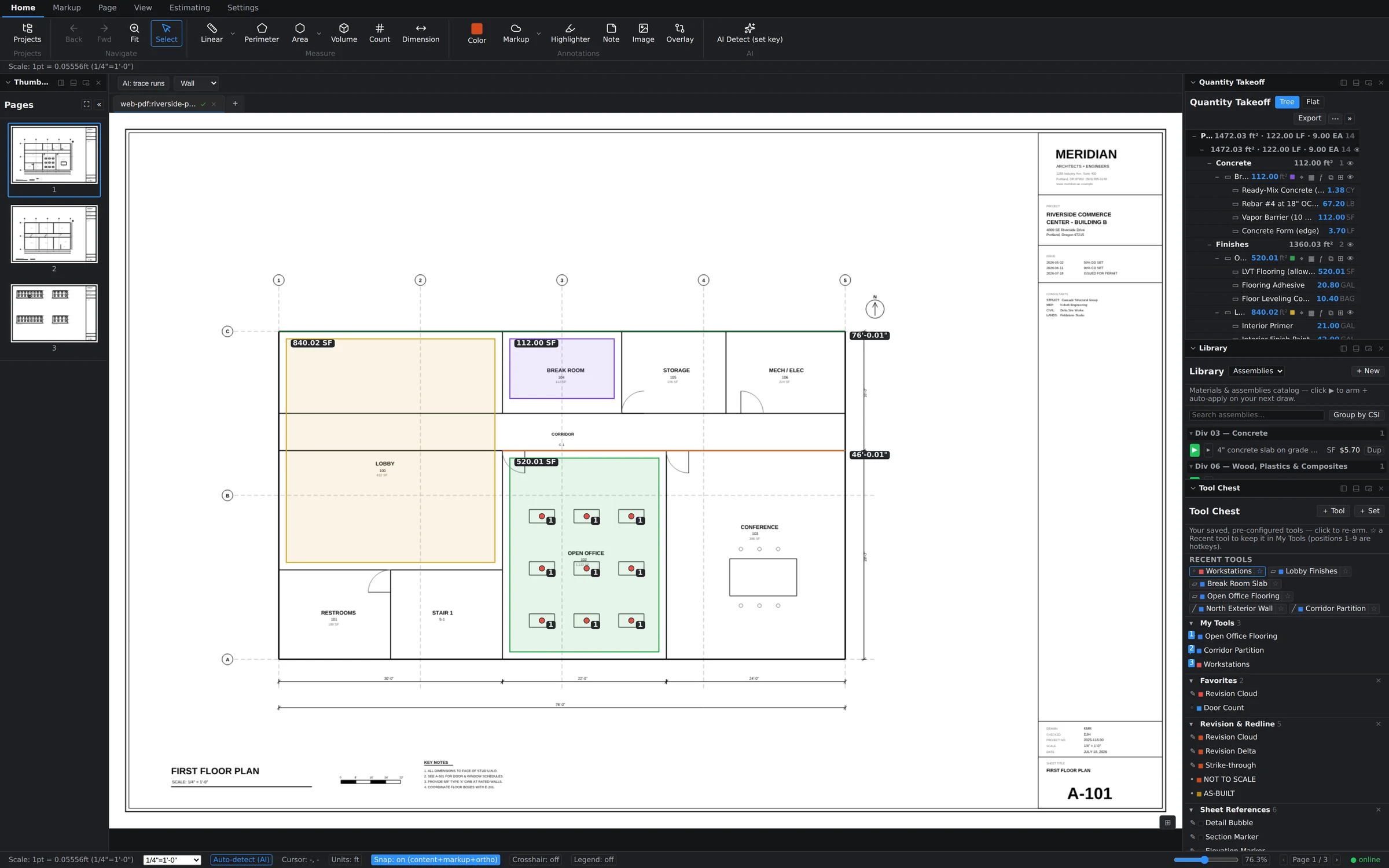Open the Assemblies library dropdown
The image size is (1389, 868).
point(1257,371)
